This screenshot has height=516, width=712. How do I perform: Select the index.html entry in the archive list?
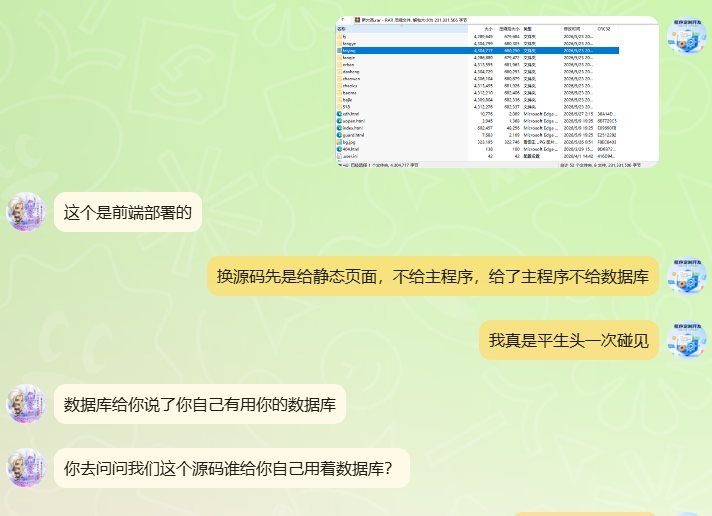click(x=354, y=128)
